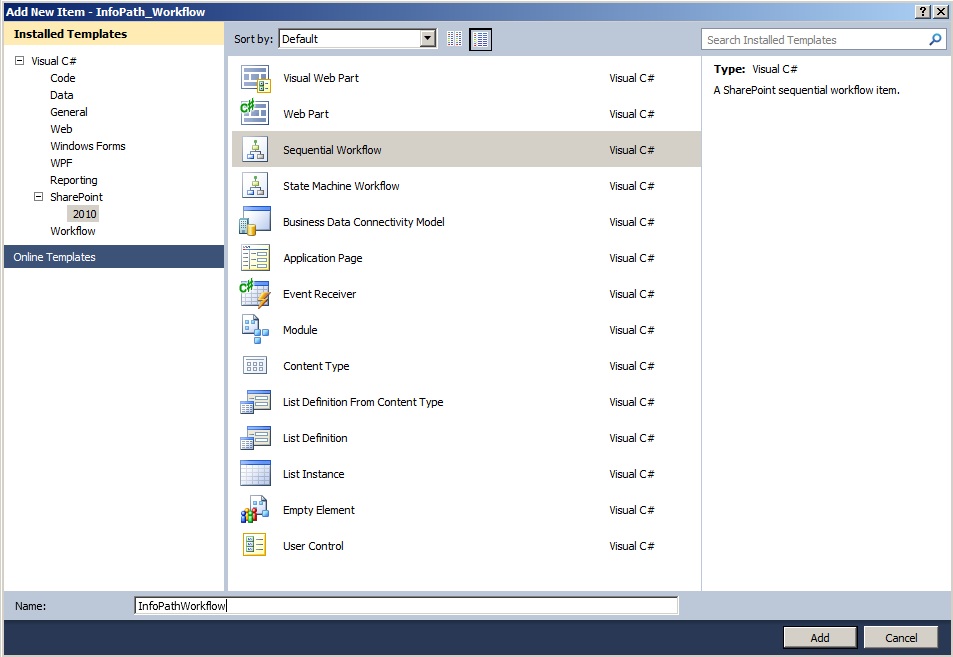Select the 'User Control' template name
The height and width of the screenshot is (657, 953).
[313, 546]
